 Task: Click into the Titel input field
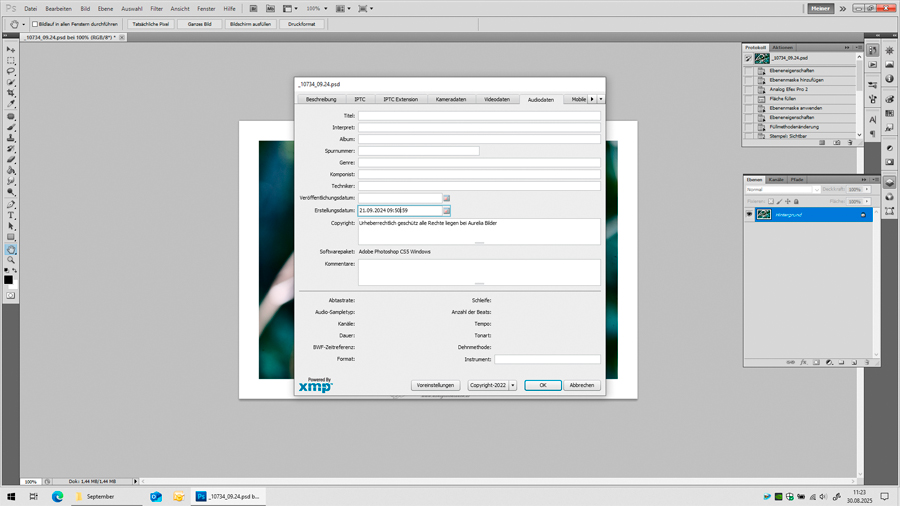click(x=479, y=116)
